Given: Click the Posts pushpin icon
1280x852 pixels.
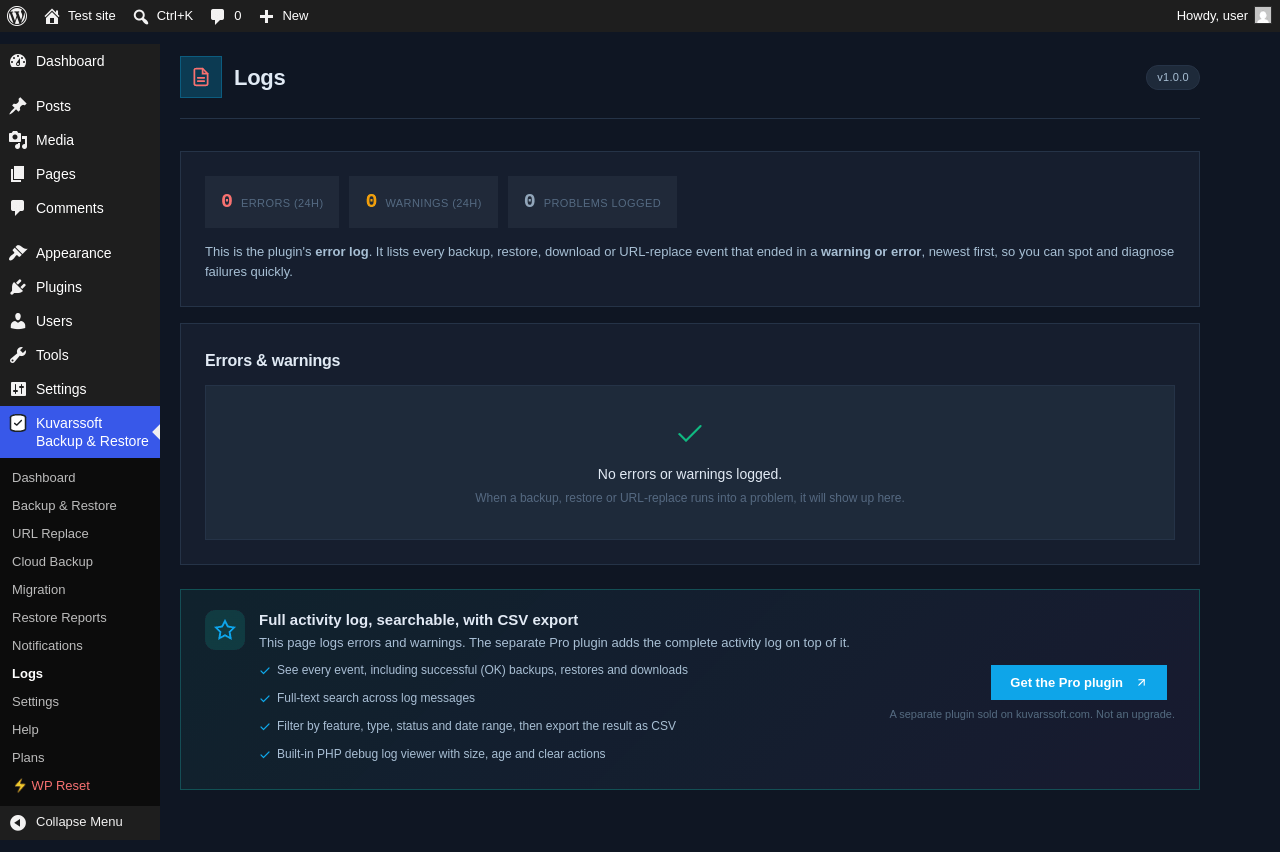Looking at the screenshot, I should tap(18, 106).
